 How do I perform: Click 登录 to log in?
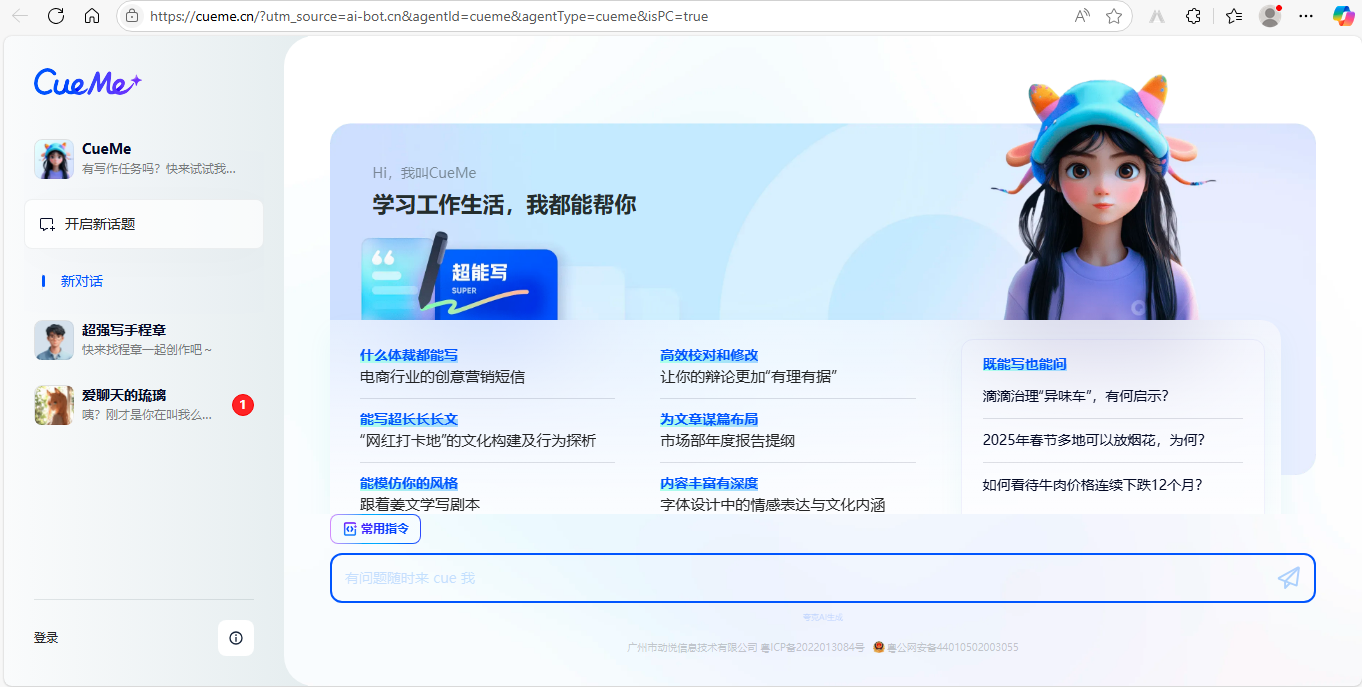pyautogui.click(x=46, y=638)
